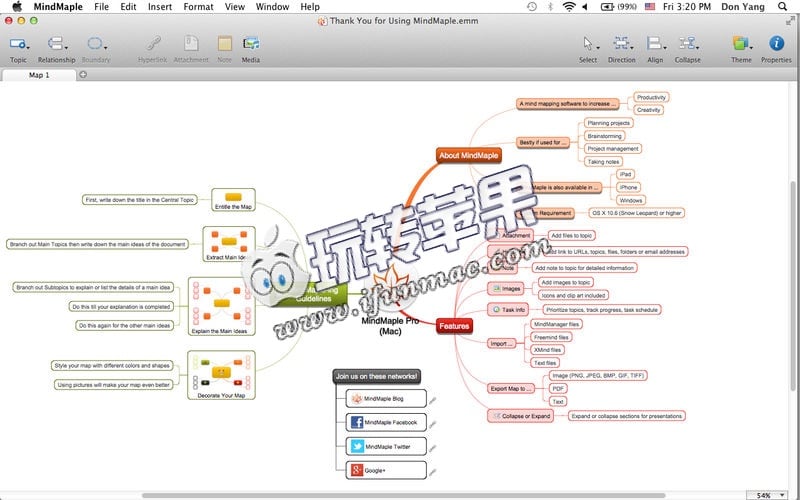Viewport: 800px width, 500px height.
Task: Open the Topic dropdown arrow
Action: point(28,47)
